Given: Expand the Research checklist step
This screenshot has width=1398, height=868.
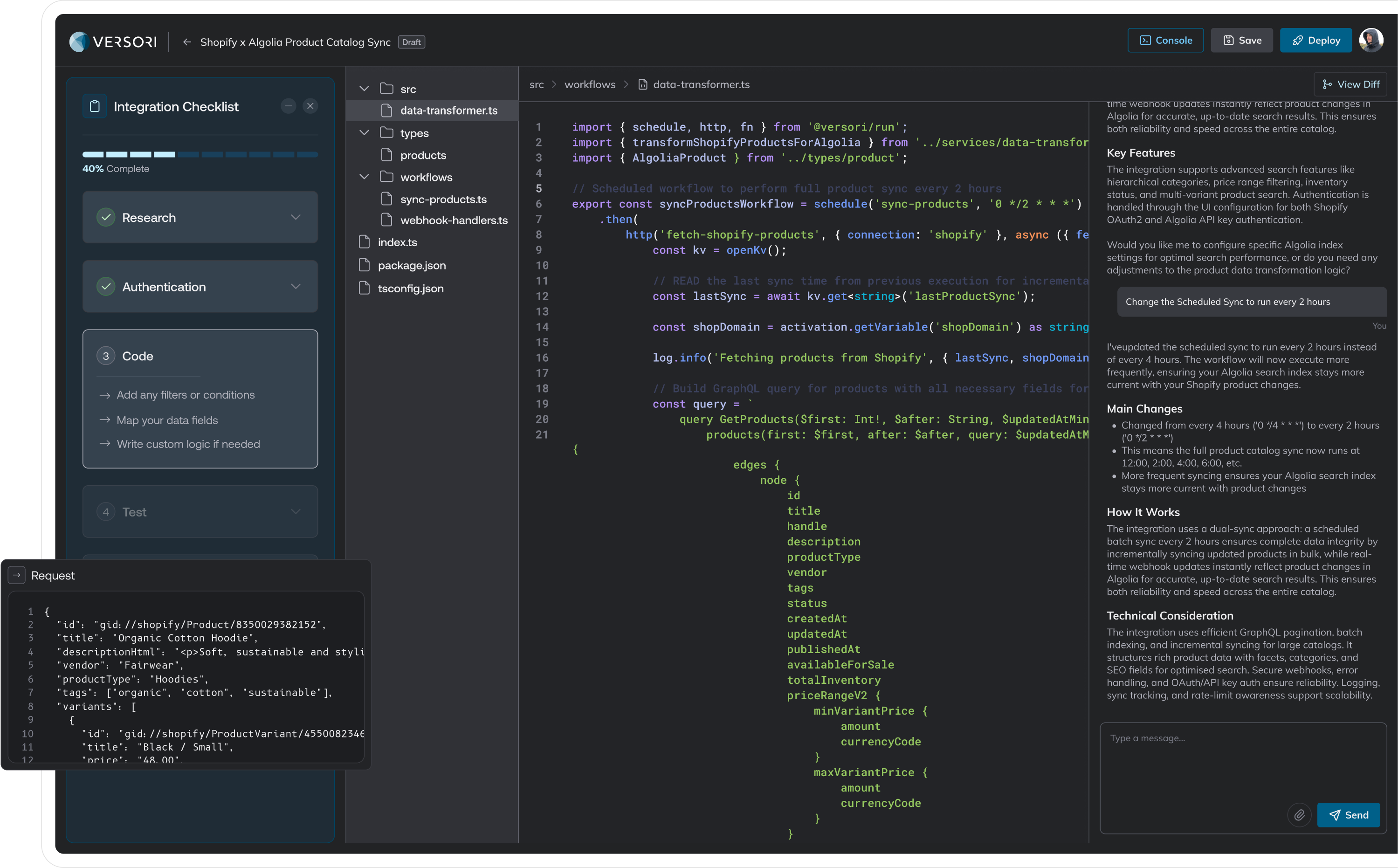Looking at the screenshot, I should point(296,217).
